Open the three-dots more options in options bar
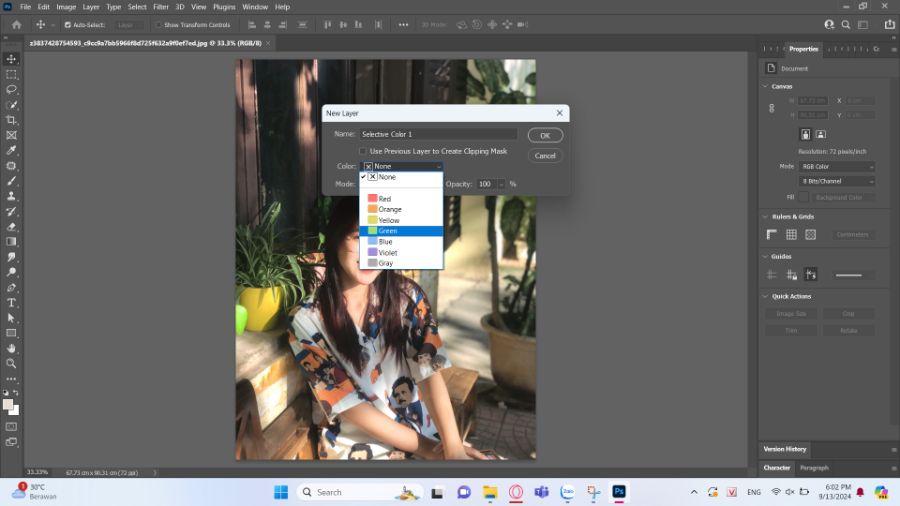Image resolution: width=900 pixels, height=506 pixels. (404, 25)
